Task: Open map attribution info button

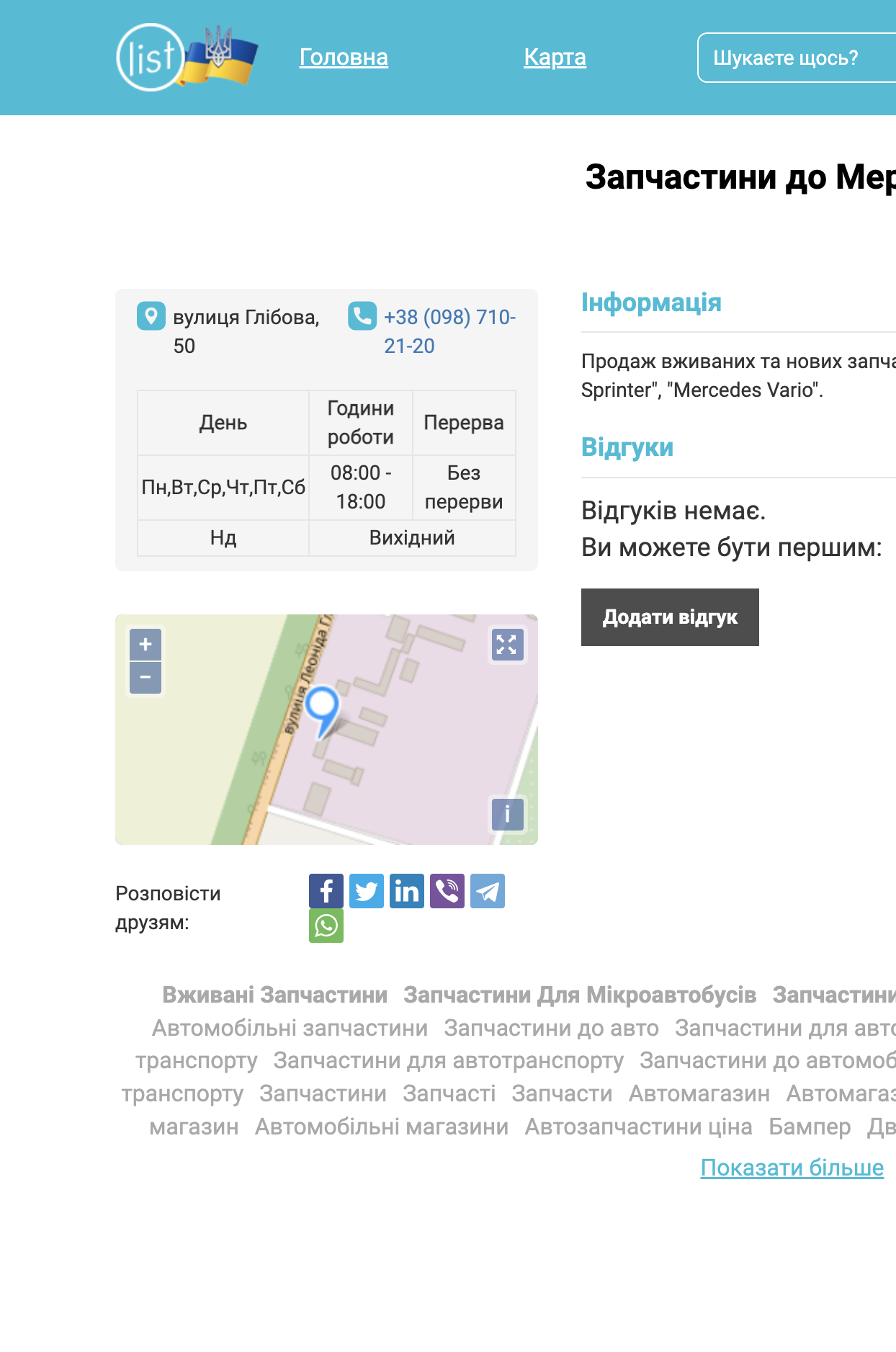Action: pos(507,815)
